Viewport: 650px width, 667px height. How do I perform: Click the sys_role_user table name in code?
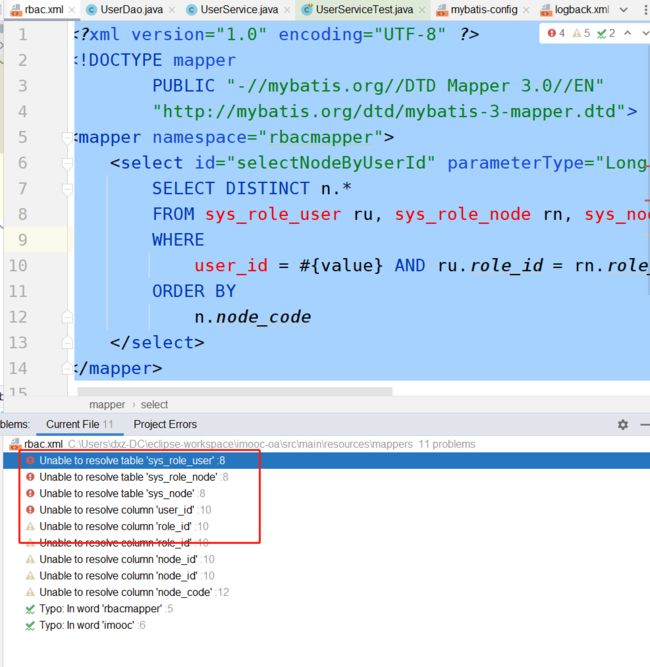pos(273,214)
